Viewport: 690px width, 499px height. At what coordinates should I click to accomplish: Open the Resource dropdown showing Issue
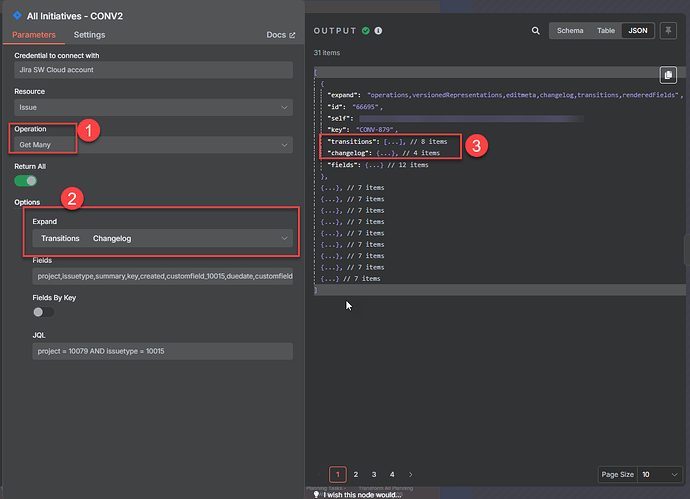coord(153,107)
